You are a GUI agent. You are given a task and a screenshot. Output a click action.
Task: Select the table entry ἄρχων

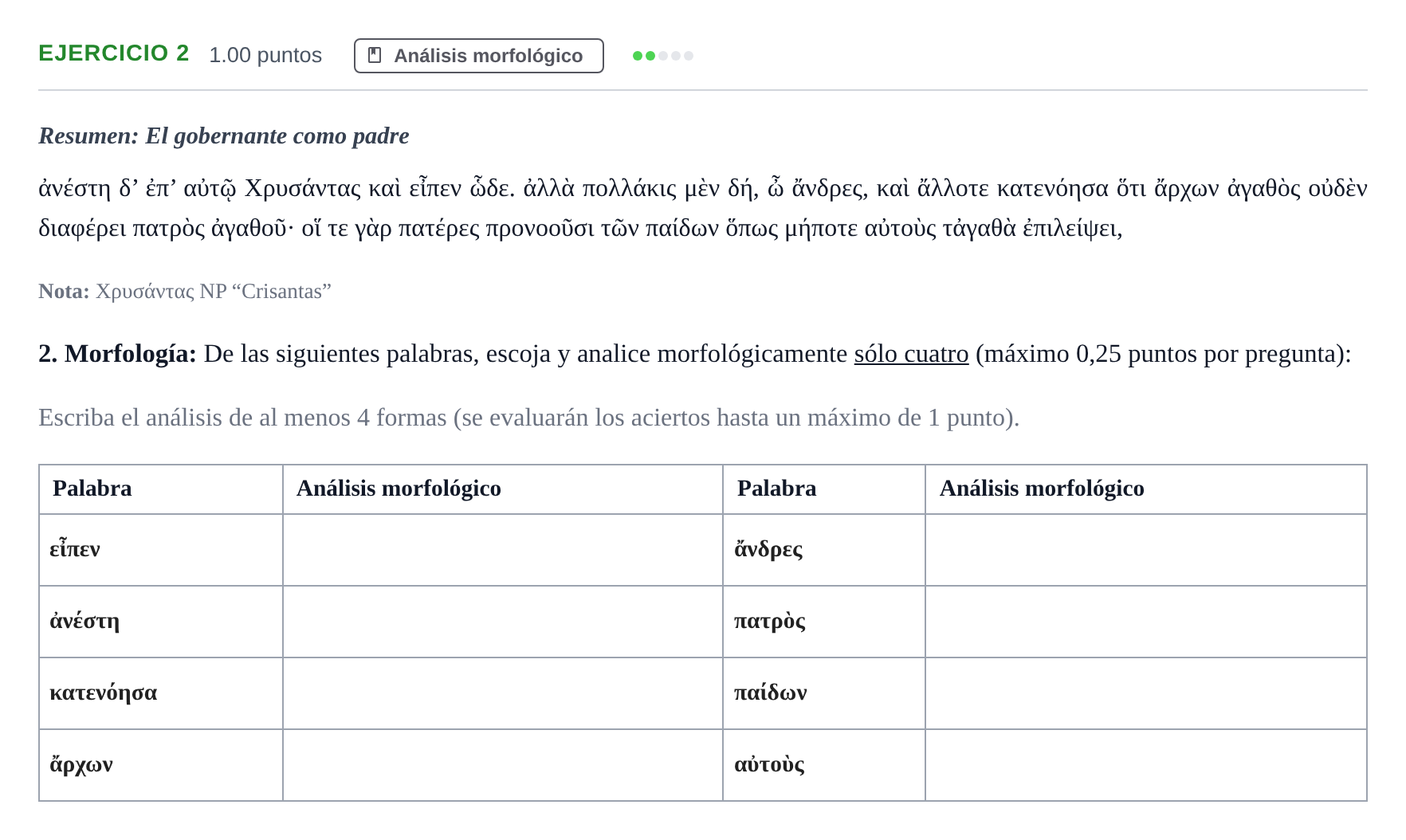pyautogui.click(x=81, y=765)
